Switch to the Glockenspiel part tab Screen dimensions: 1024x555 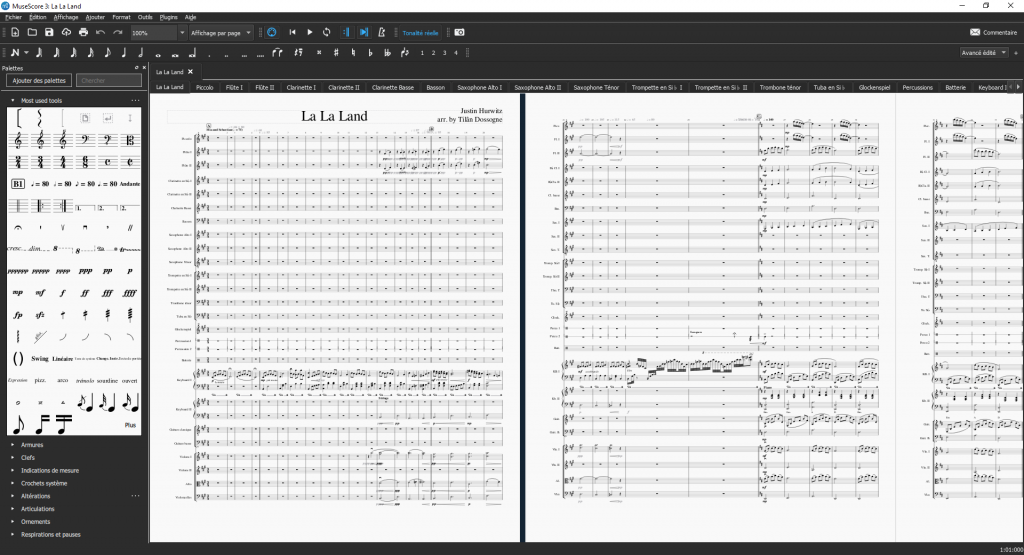874,87
